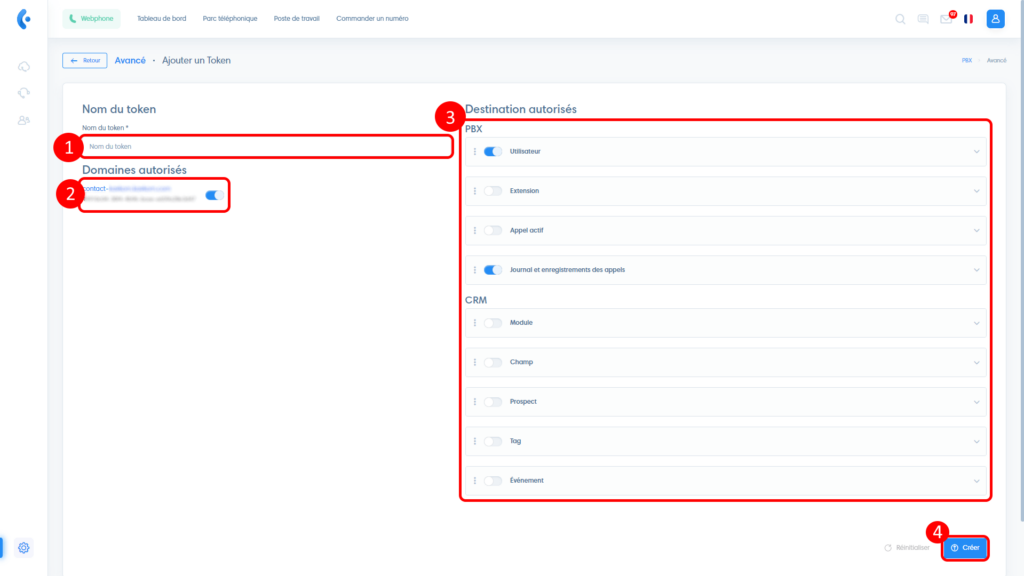Click the Nom du token input field

[265, 147]
